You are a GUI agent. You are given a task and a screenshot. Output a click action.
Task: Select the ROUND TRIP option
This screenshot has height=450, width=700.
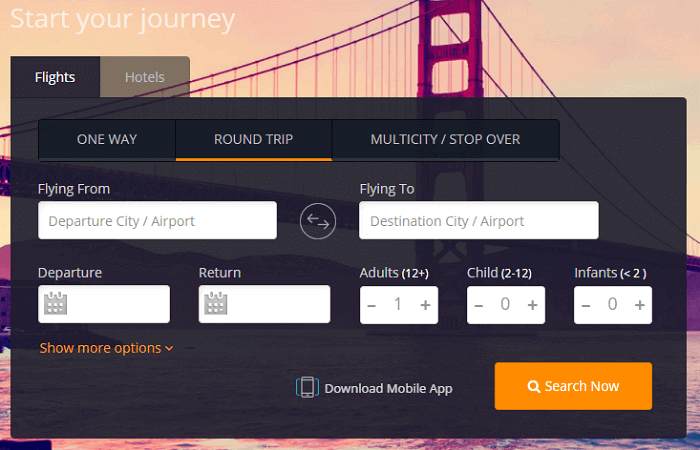point(253,140)
